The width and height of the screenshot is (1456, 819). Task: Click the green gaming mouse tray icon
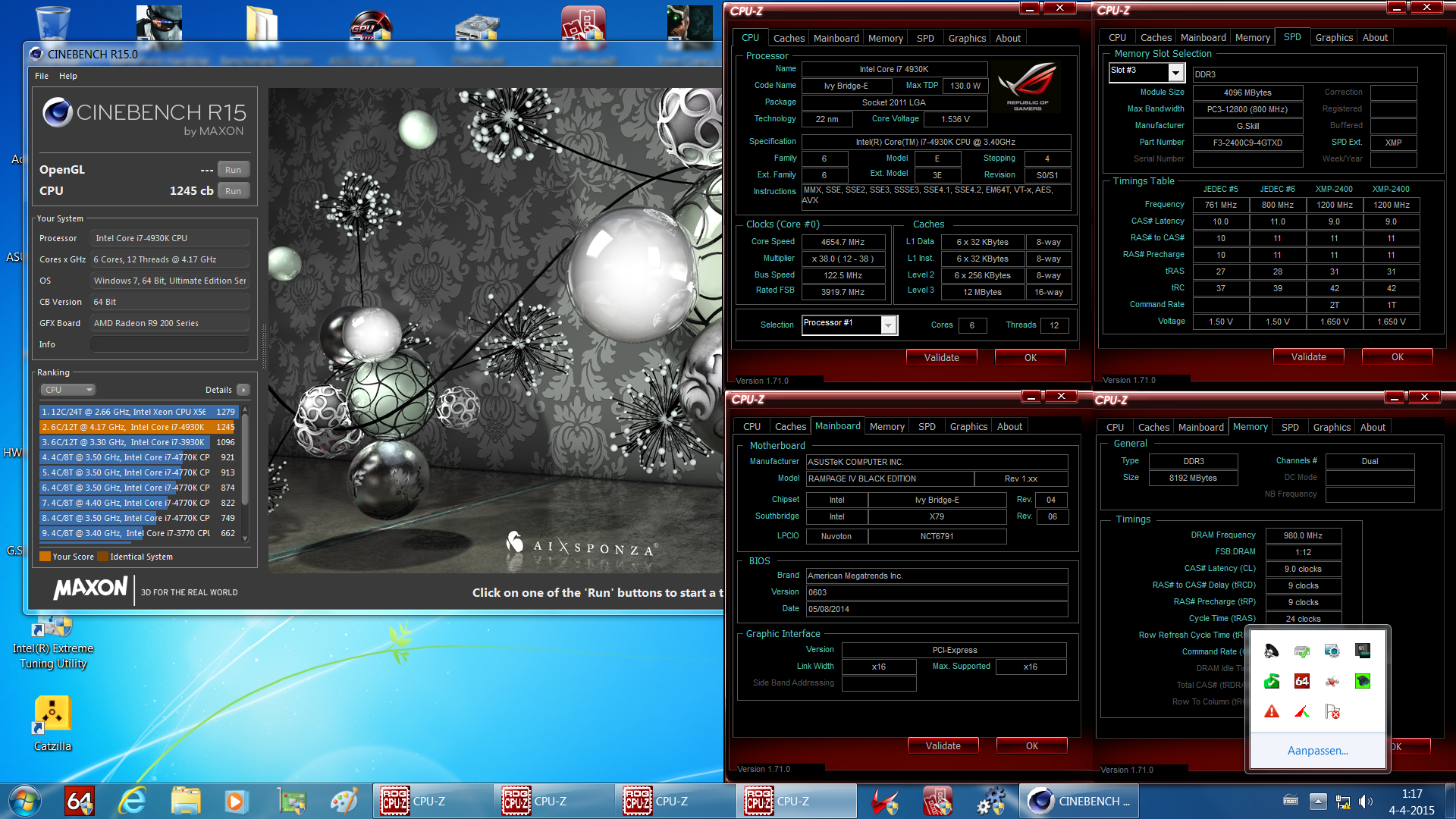pos(1363,681)
